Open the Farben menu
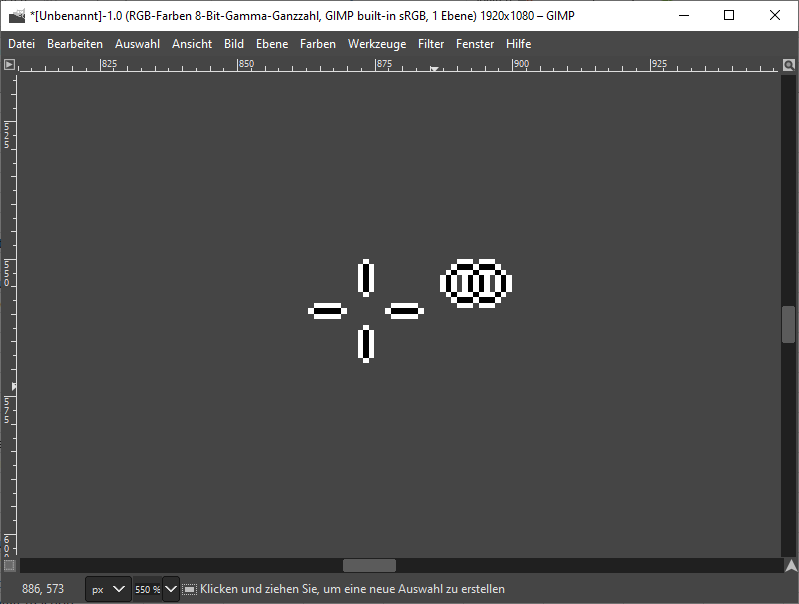799x604 pixels. (x=318, y=44)
